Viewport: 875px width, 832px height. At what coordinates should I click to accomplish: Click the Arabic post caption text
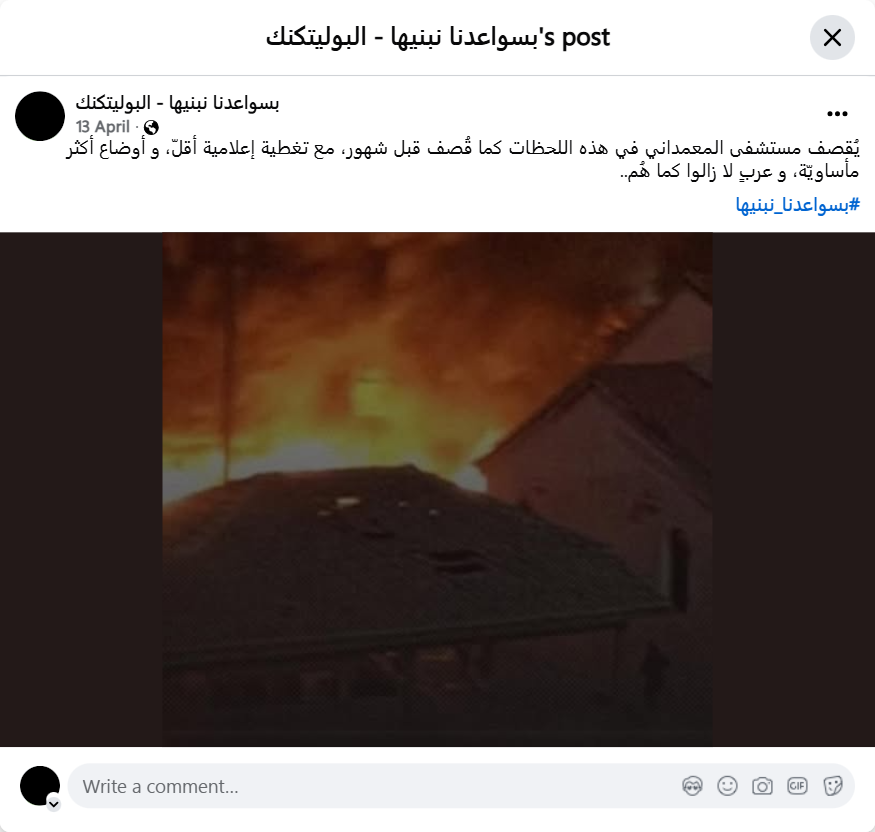(463, 160)
